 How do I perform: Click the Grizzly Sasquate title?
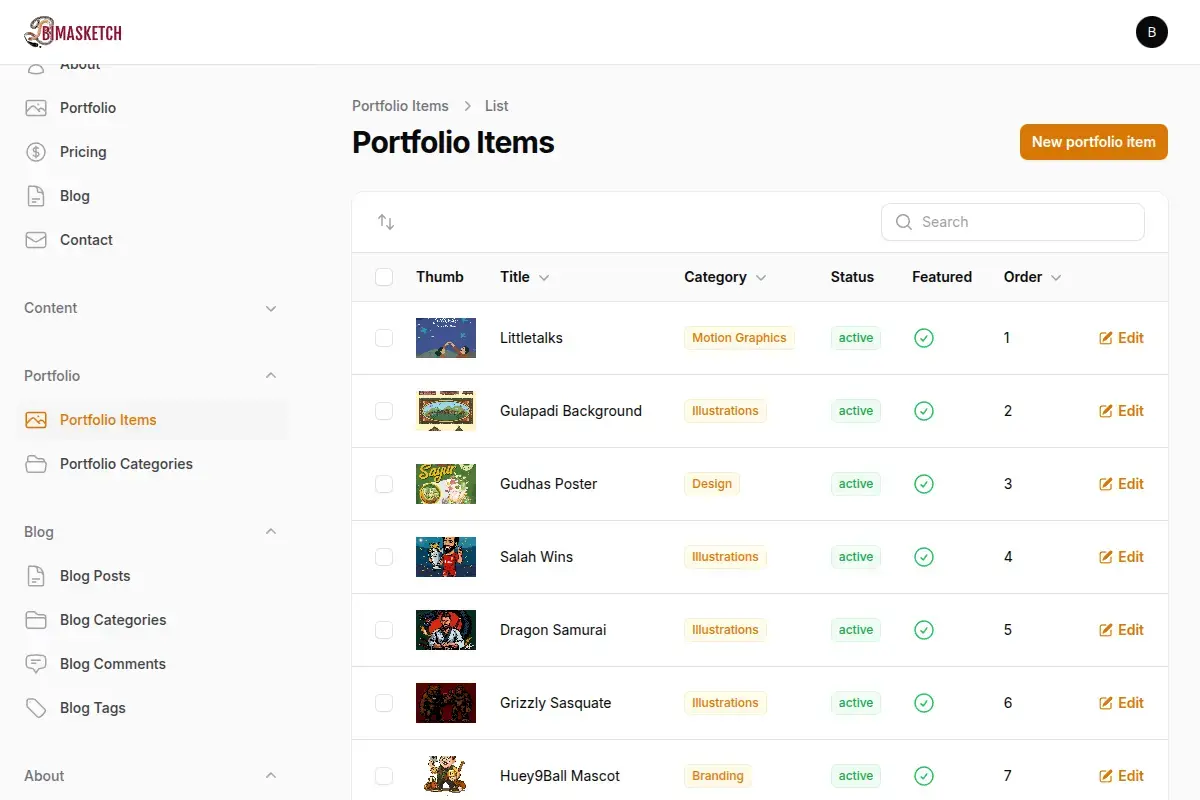pos(555,703)
